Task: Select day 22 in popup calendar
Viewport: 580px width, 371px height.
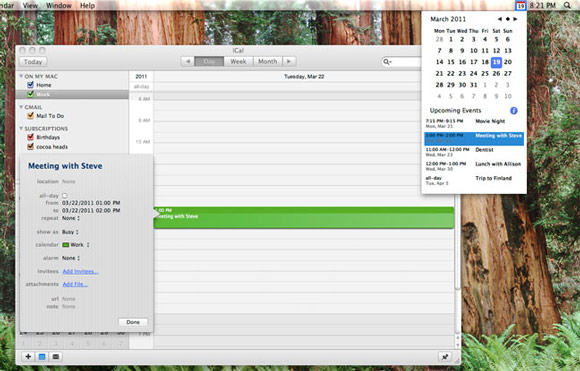Action: click(451, 74)
